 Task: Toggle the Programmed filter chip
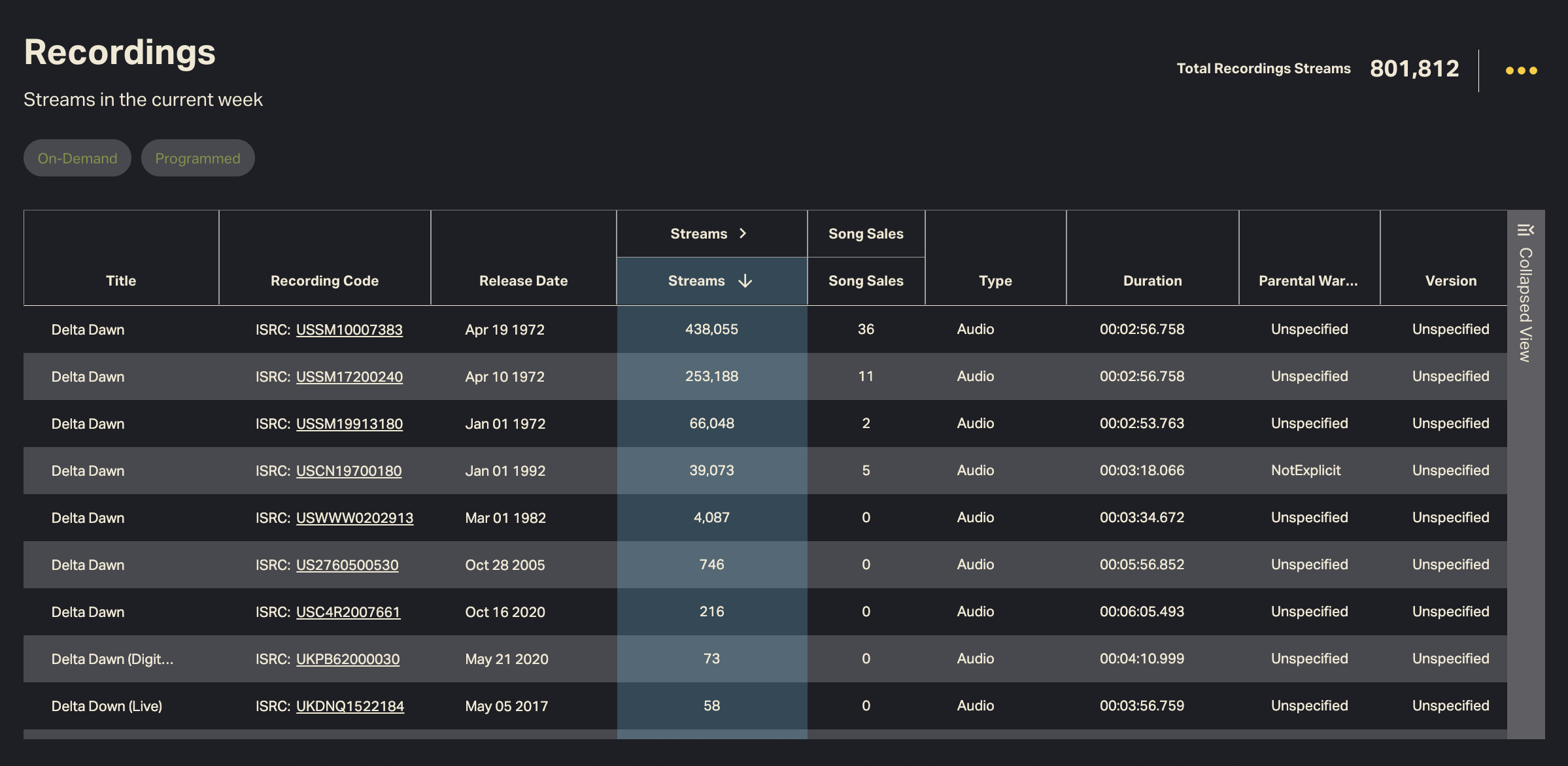[197, 158]
